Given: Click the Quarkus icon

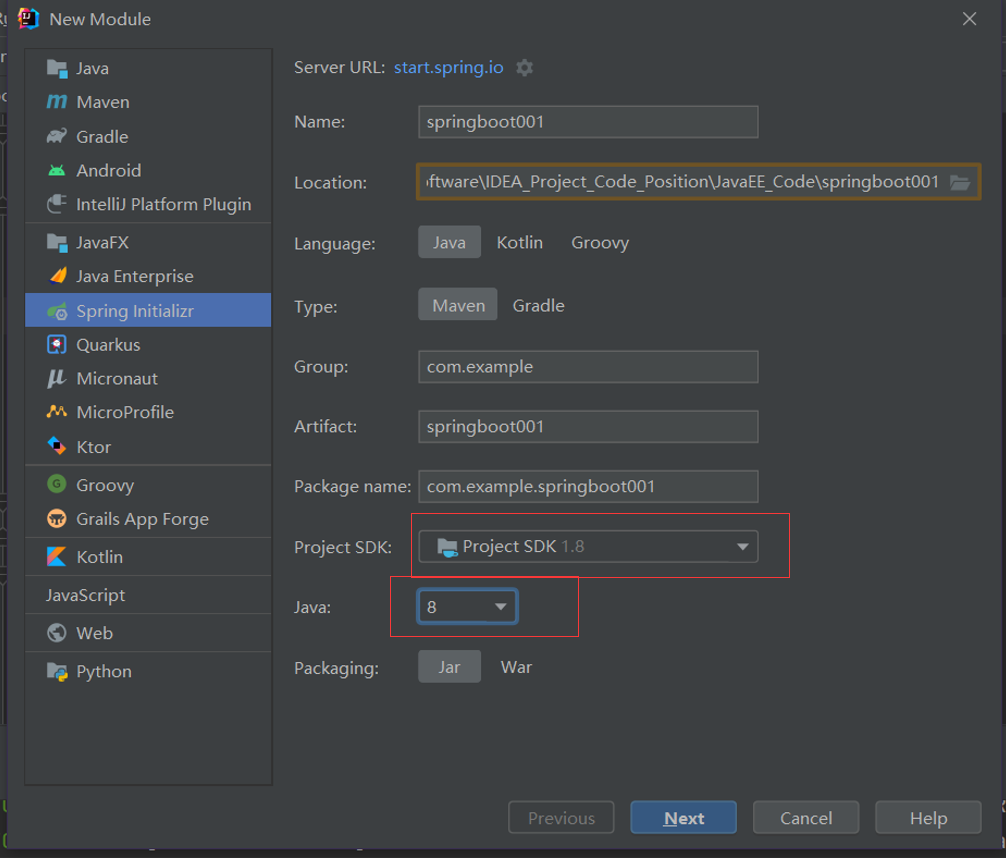Looking at the screenshot, I should tap(57, 345).
